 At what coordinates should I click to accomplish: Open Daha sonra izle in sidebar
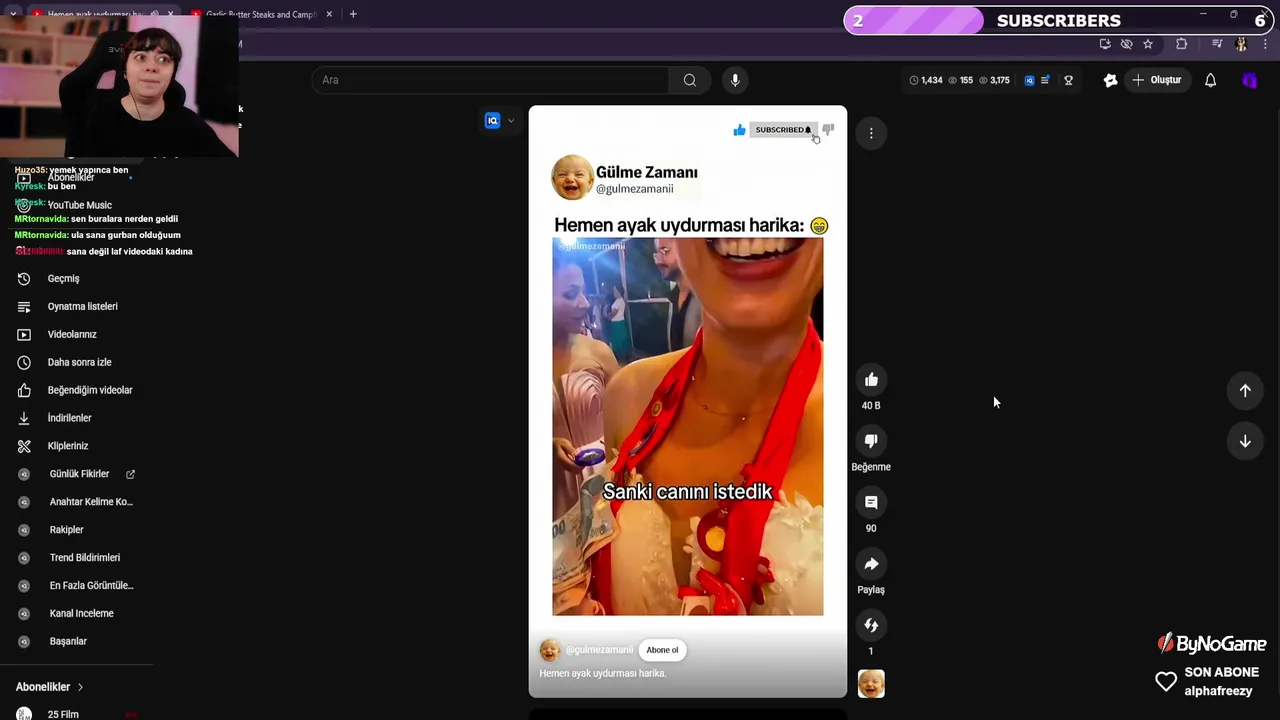tap(79, 363)
